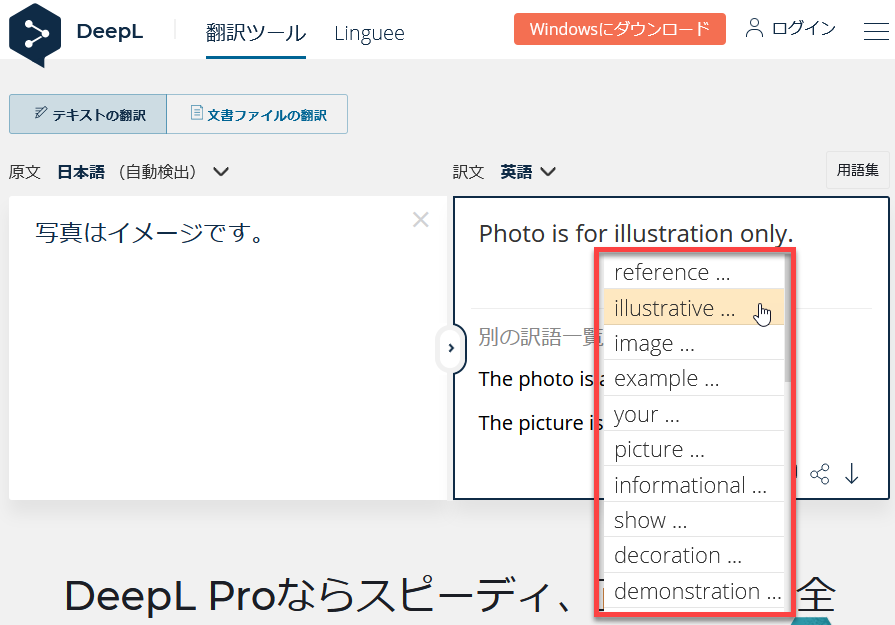Pick 'demonstration ...' alternative word option
Image resolution: width=895 pixels, height=625 pixels.
pyautogui.click(x=697, y=591)
